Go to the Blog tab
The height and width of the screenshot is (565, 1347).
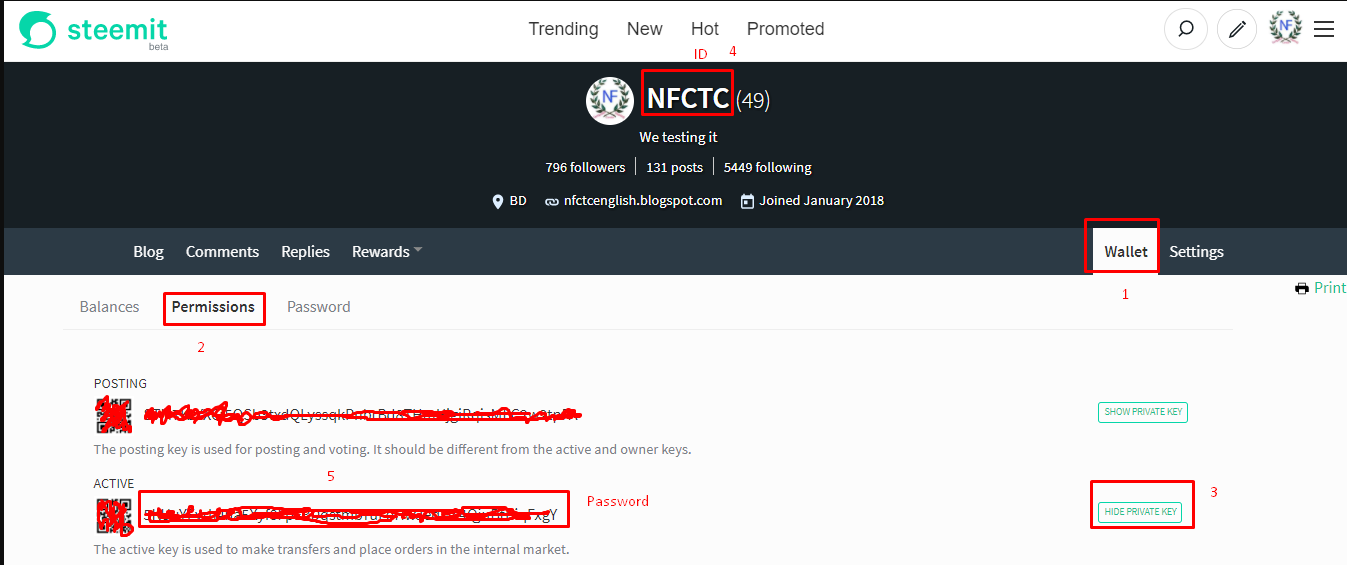148,252
